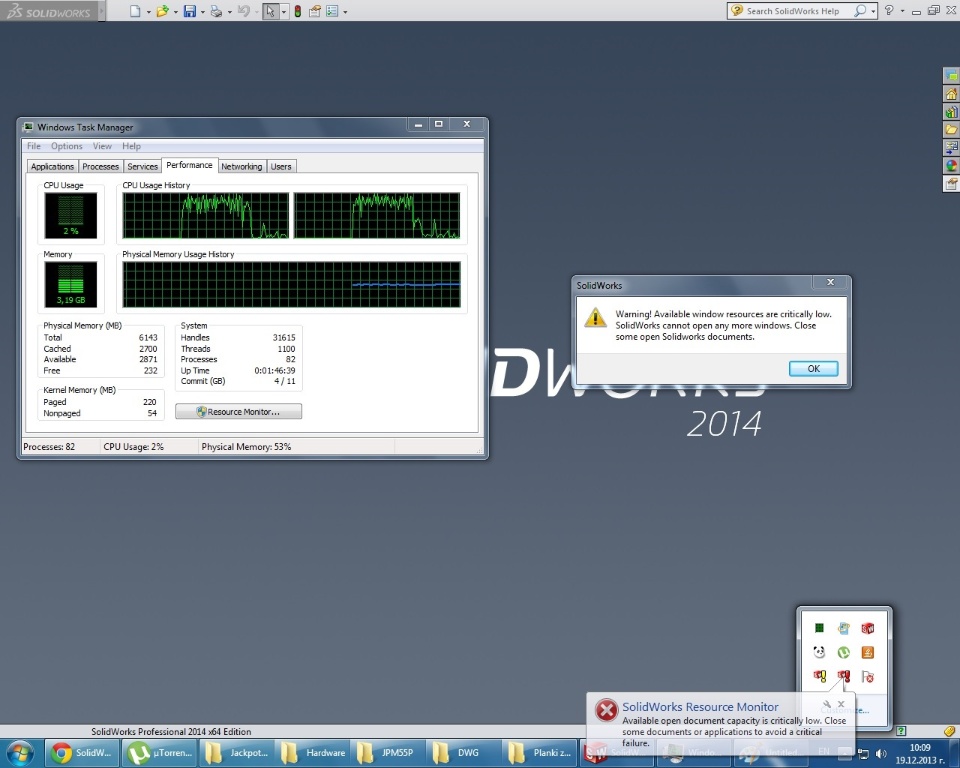
Task: Open the Hardware folder taskbar button
Action: pyautogui.click(x=313, y=753)
